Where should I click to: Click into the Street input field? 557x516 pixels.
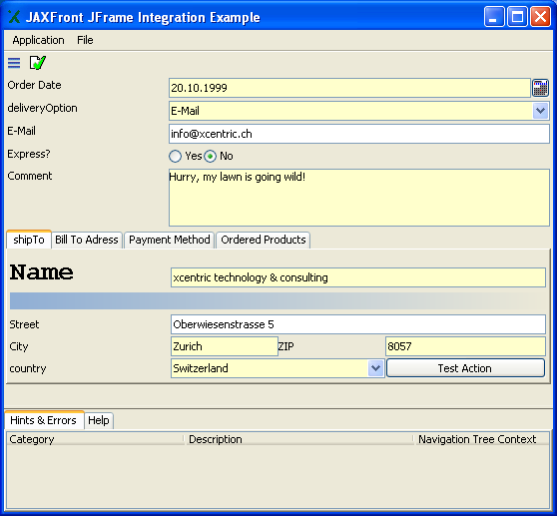click(x=358, y=324)
